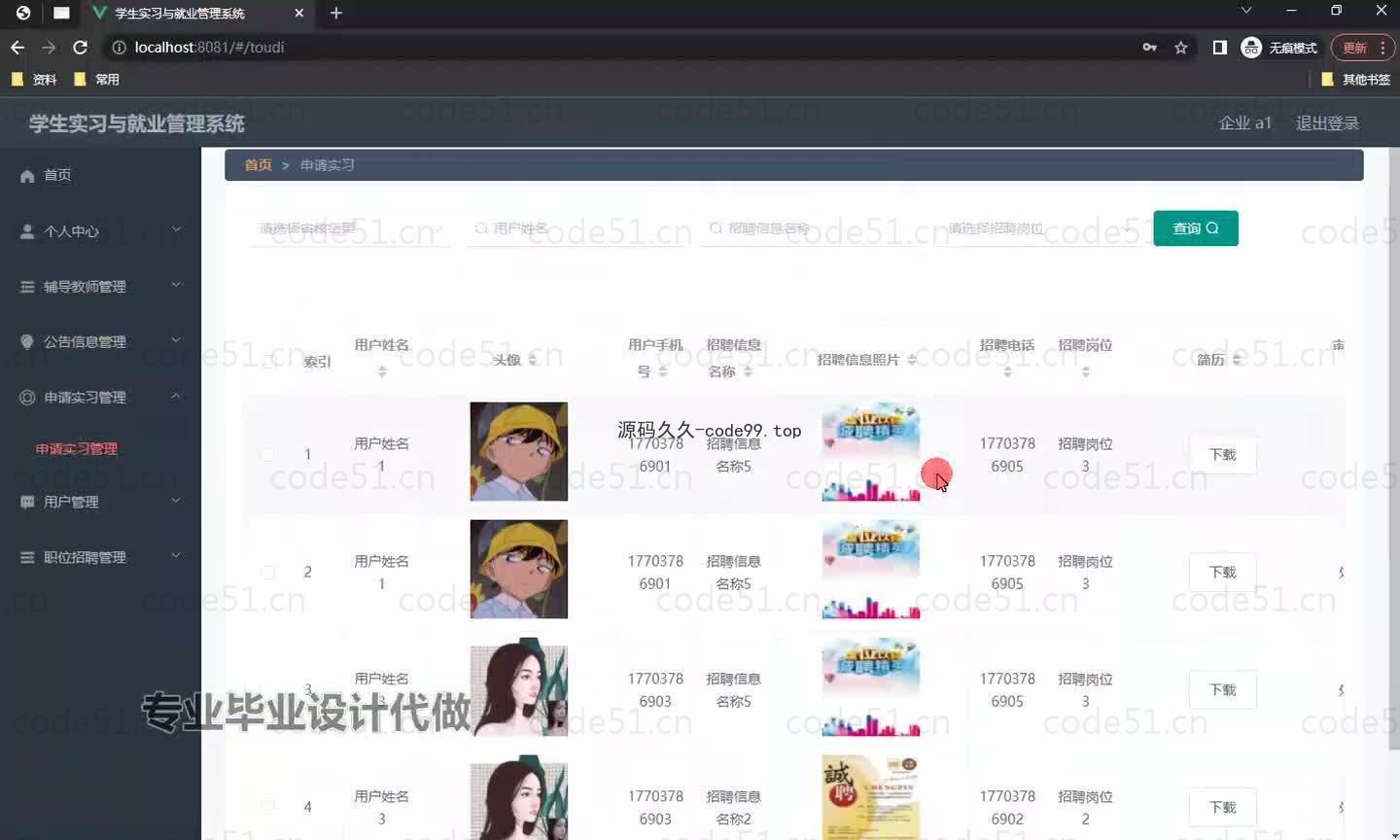Open the avatar thumbnail in row 2

coord(519,570)
